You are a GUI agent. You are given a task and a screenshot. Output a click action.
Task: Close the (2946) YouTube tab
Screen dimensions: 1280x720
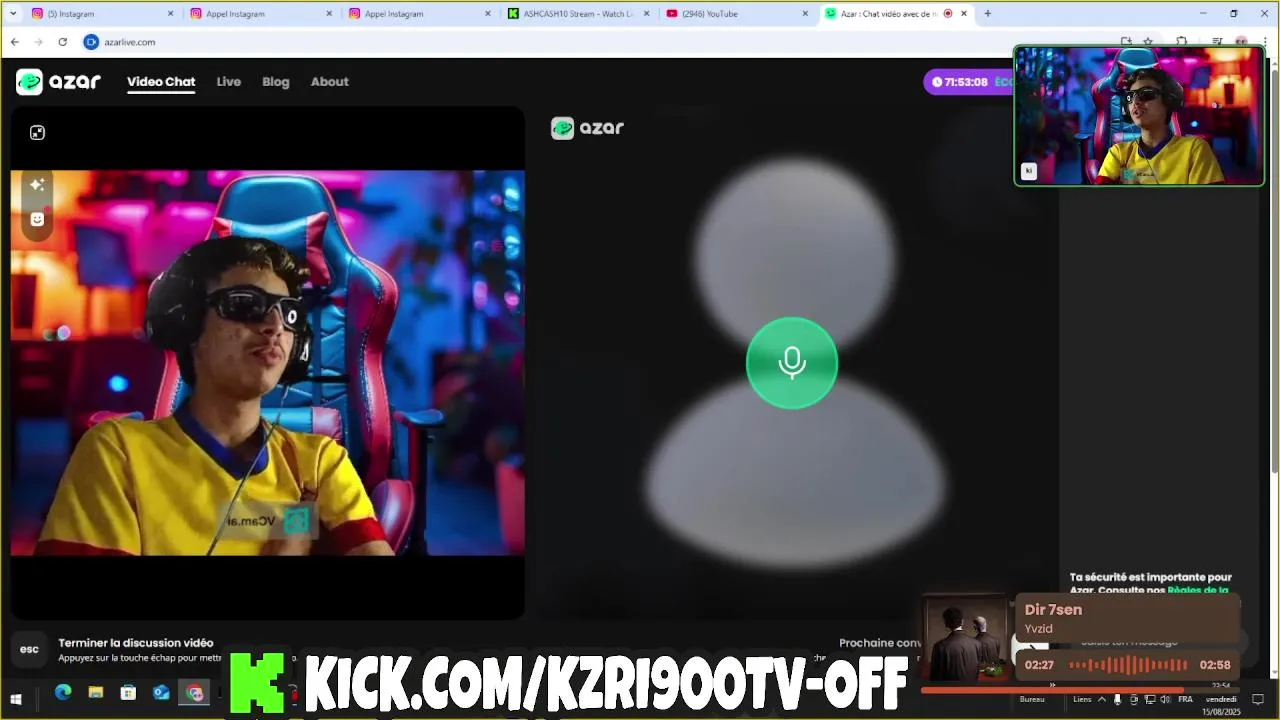click(x=805, y=14)
